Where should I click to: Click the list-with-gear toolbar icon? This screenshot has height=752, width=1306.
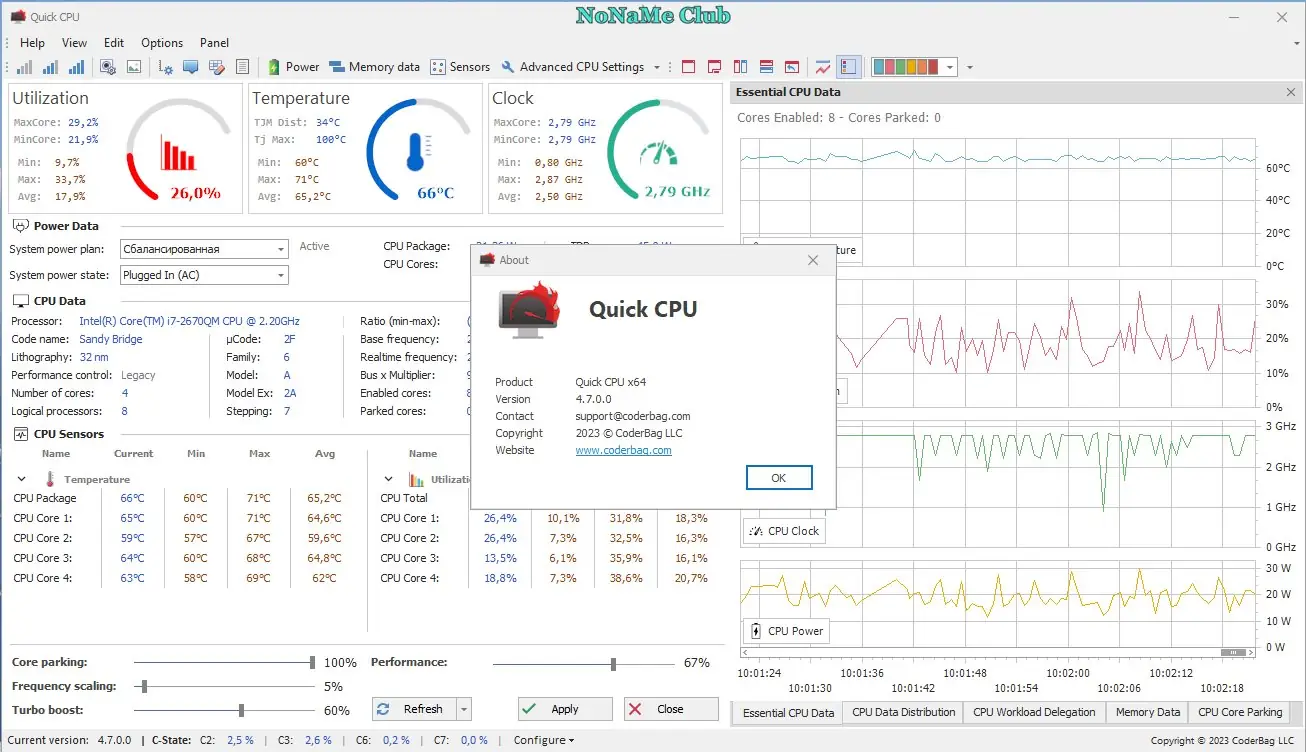(x=166, y=67)
